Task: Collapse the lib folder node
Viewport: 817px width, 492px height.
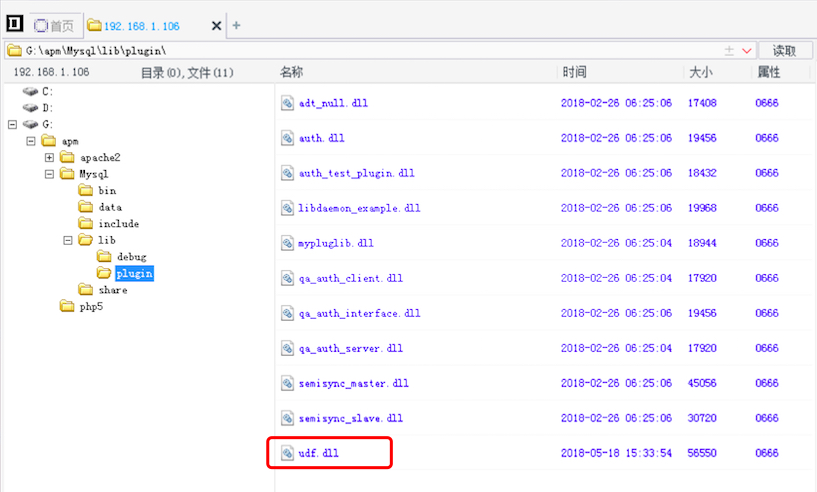Action: point(68,240)
